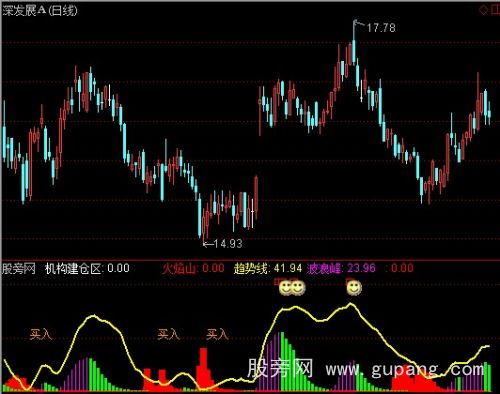Image resolution: width=500 pixels, height=394 pixels.
Task: Click the leftmost 买入 buy signal label
Action: point(41,334)
